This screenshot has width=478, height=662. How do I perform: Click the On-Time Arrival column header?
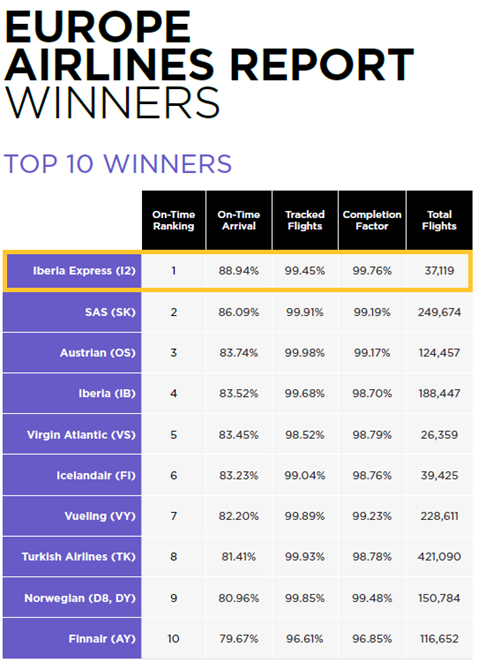[x=239, y=220]
